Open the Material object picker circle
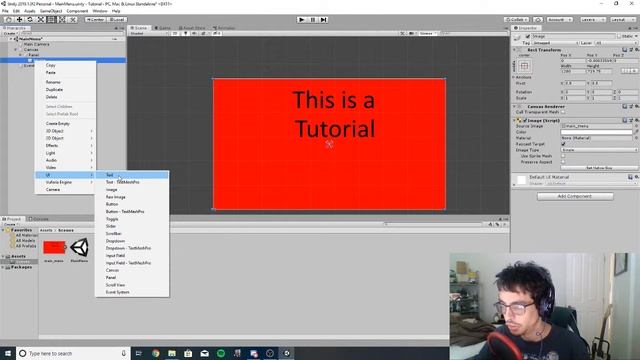The width and height of the screenshot is (640, 360). (x=636, y=138)
